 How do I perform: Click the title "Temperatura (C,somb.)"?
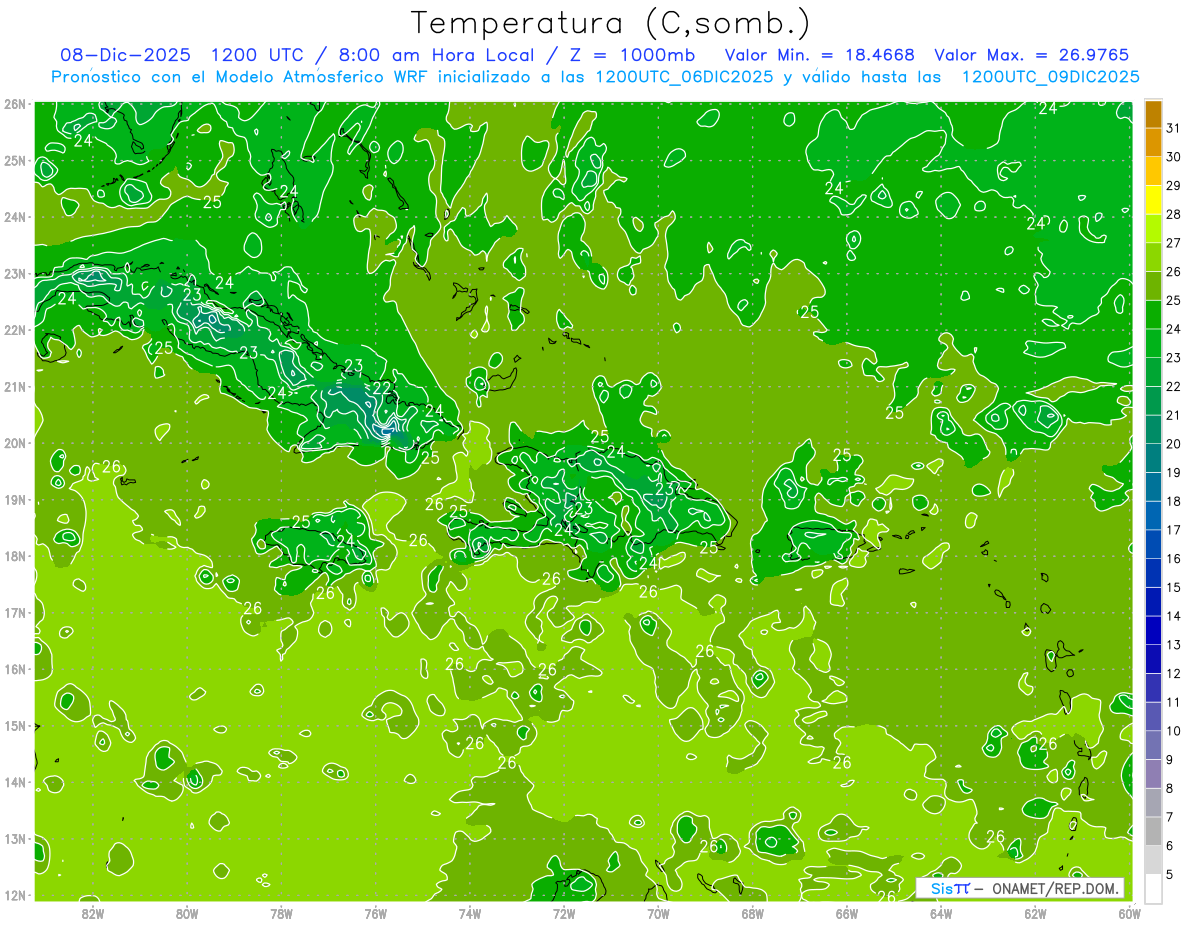pos(611,23)
